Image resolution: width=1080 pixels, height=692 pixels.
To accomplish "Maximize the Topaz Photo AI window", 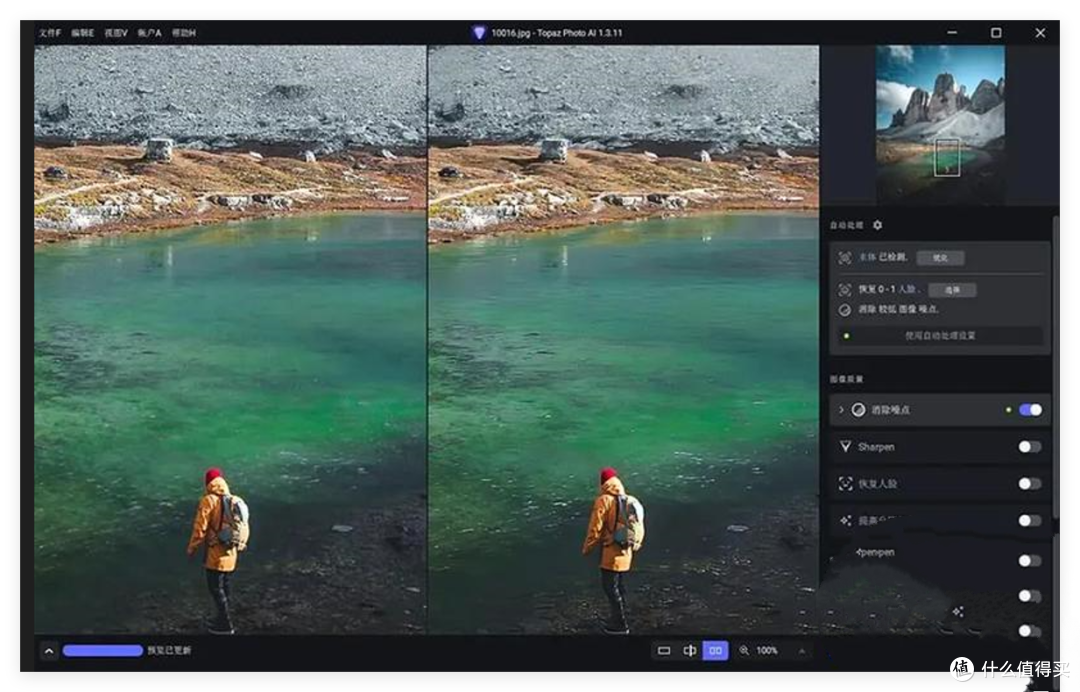I will click(x=996, y=32).
